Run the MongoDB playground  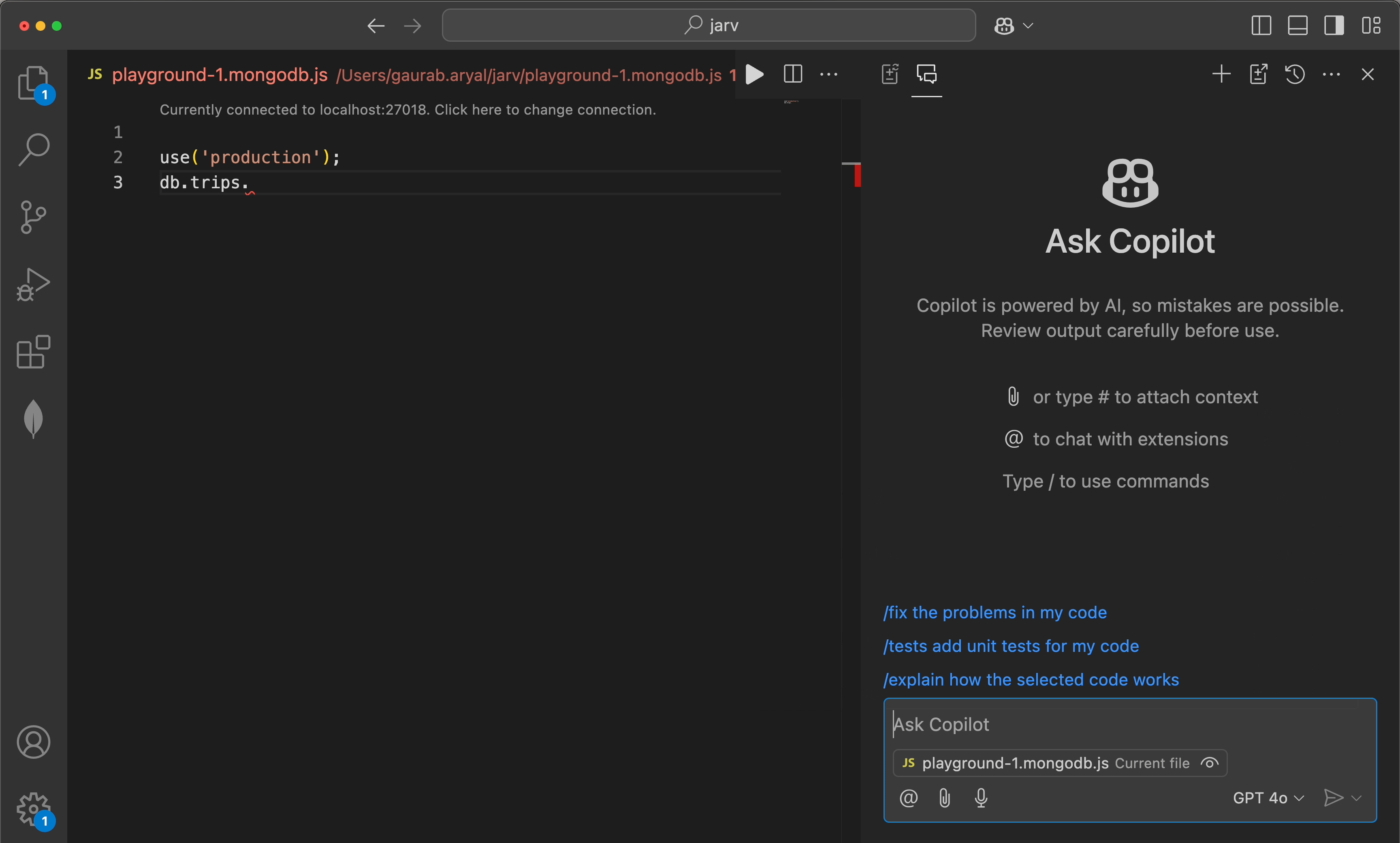(x=754, y=75)
